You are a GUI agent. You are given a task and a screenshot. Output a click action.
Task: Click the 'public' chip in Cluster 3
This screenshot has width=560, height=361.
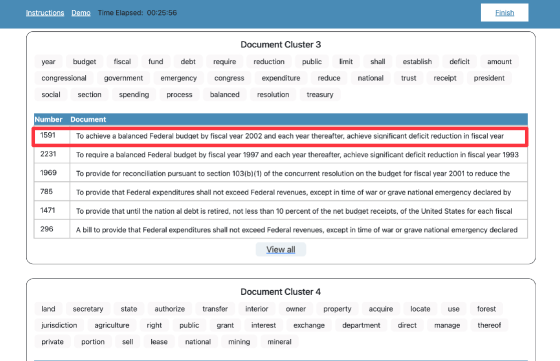point(312,61)
